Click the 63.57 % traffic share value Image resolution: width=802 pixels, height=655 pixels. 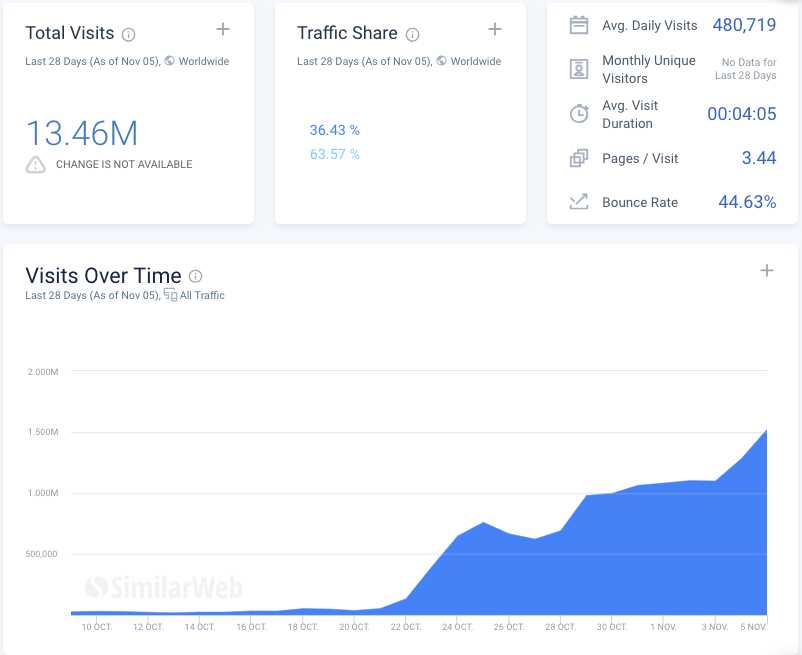pos(335,154)
